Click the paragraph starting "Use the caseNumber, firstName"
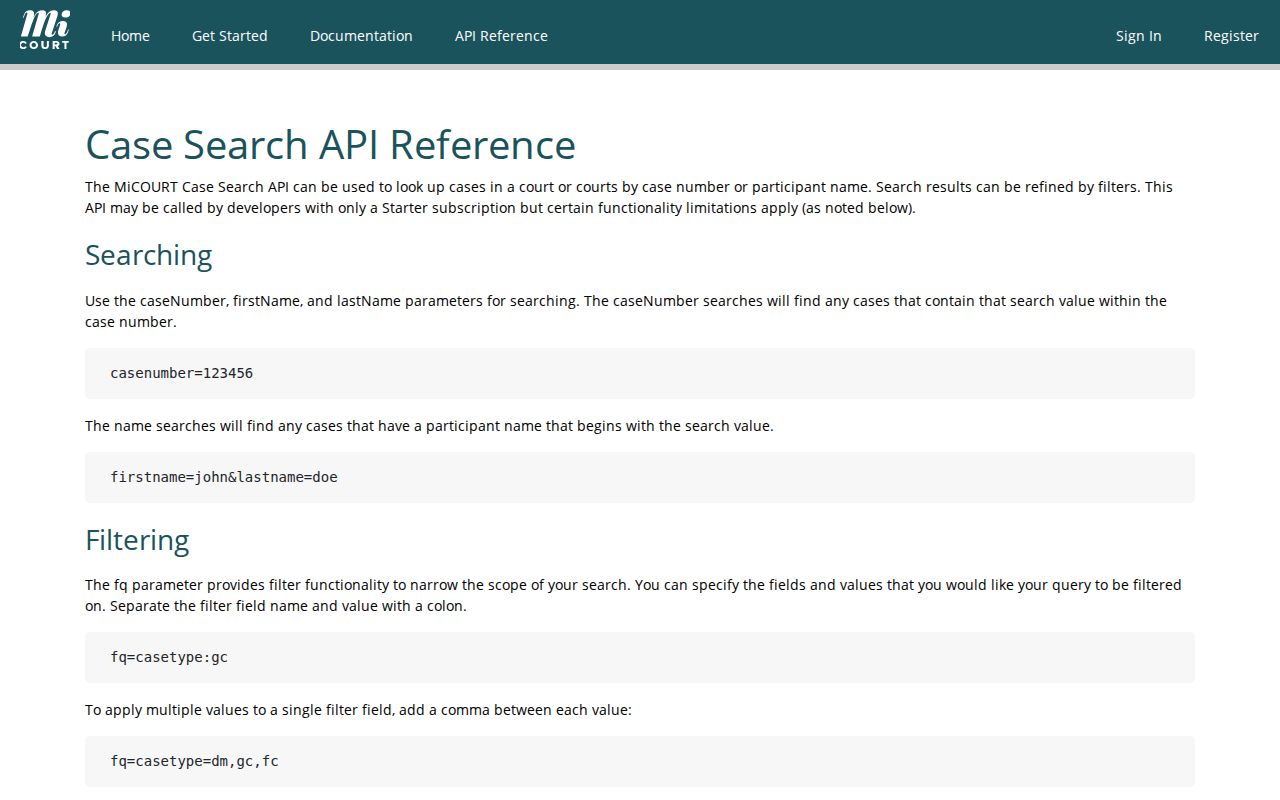Viewport: 1280px width, 800px height. click(x=626, y=311)
